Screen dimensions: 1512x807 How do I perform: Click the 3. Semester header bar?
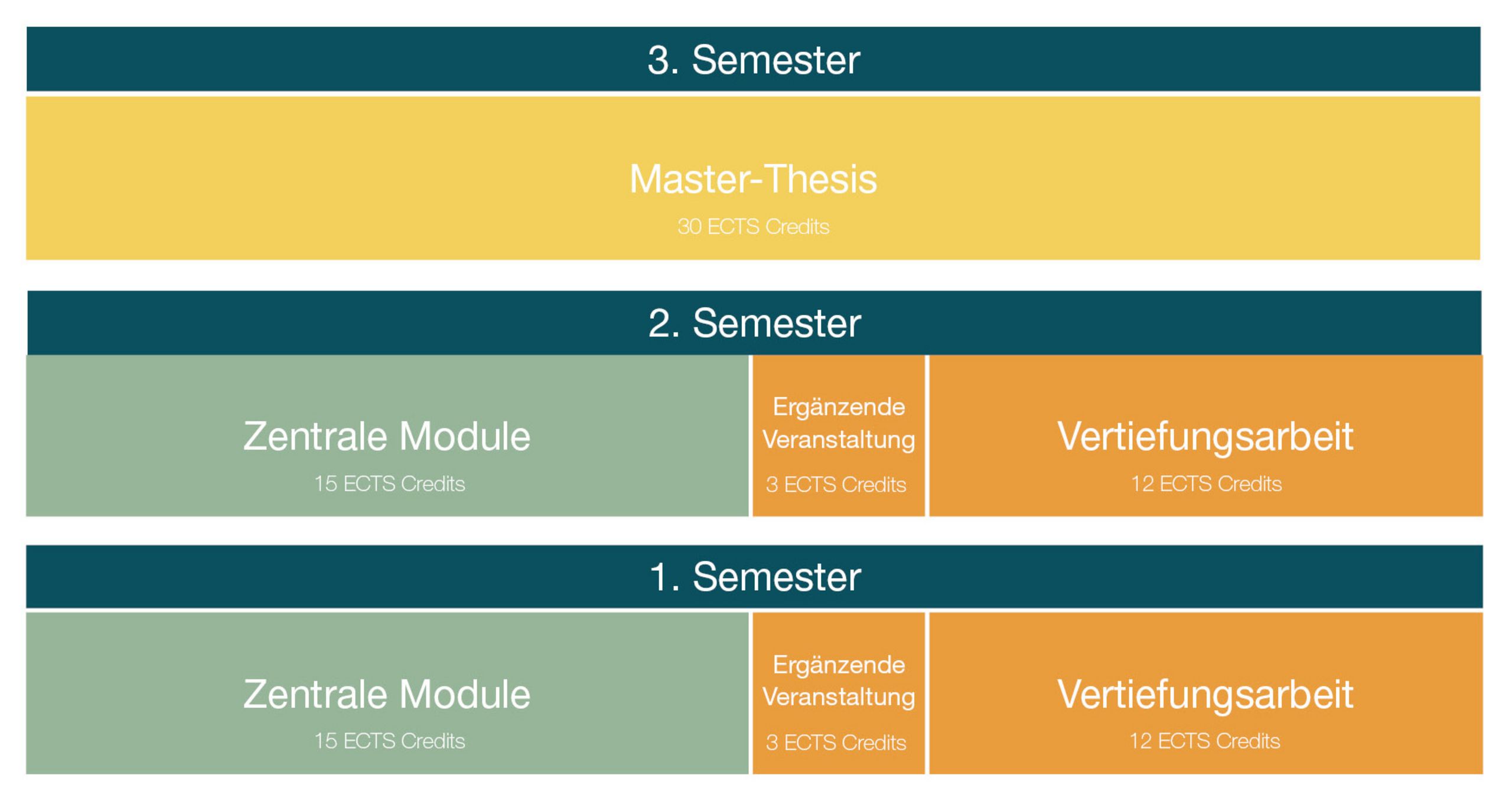coord(753,59)
